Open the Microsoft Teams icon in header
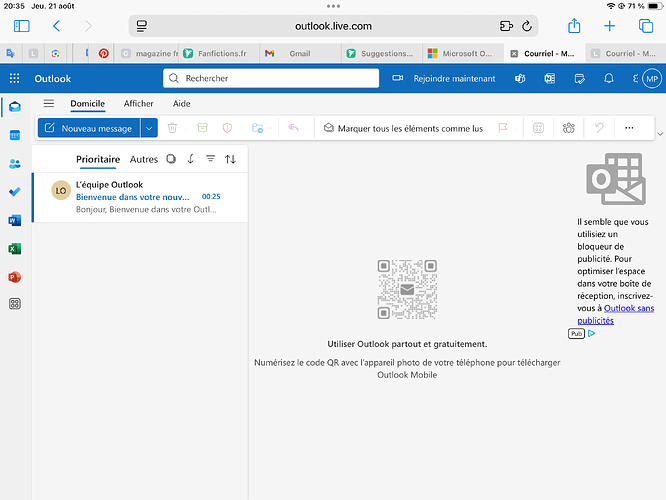The width and height of the screenshot is (666, 500). pyautogui.click(x=519, y=78)
